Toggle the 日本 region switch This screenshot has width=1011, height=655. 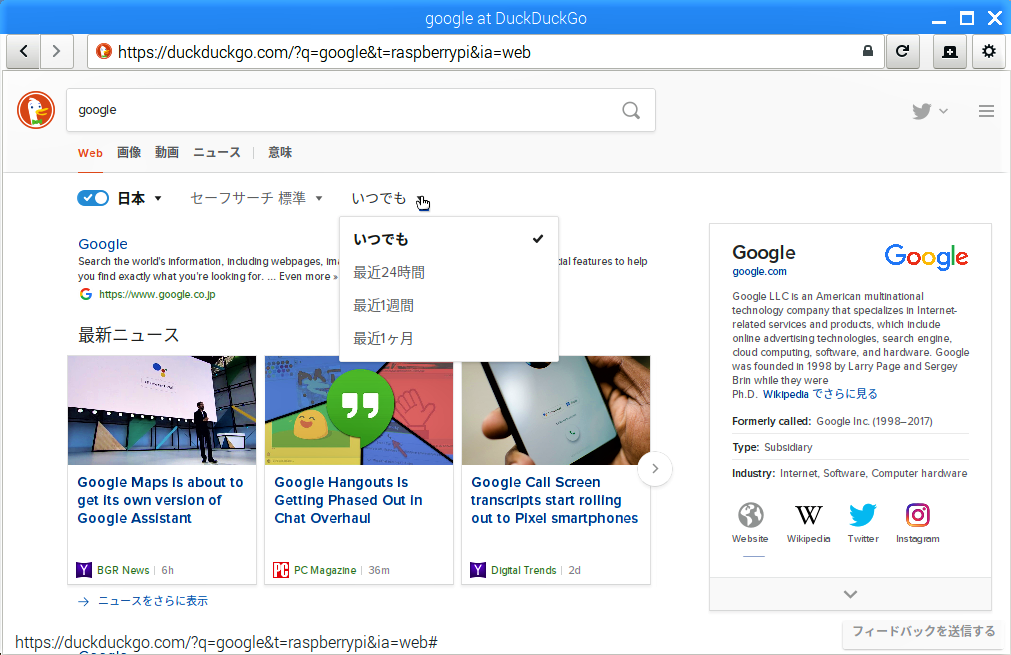coord(93,198)
